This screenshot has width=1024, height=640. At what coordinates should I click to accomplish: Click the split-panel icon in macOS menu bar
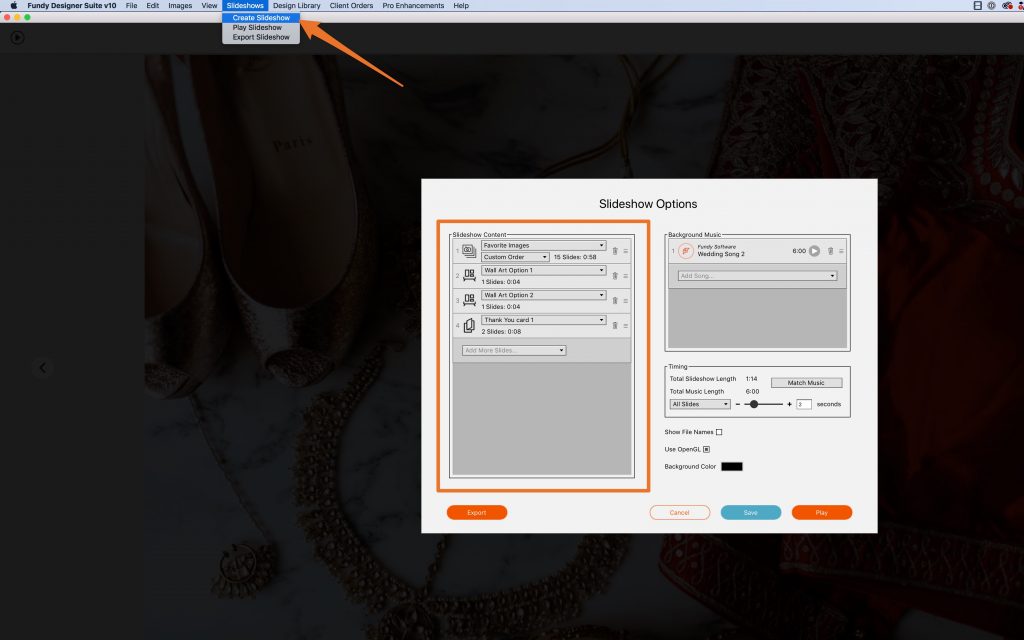978,5
